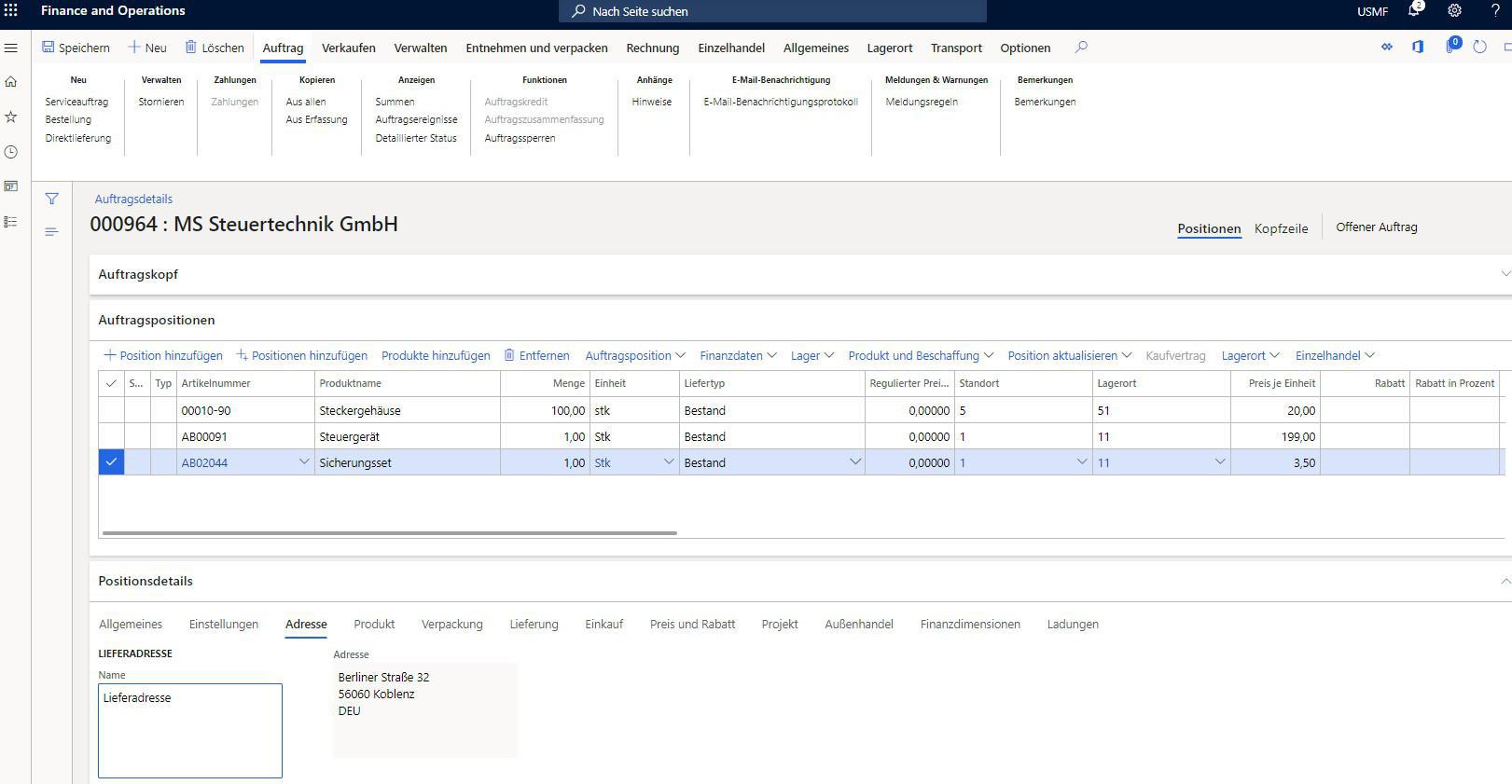Switch to the Verwalten ribbon tab
Image resolution: width=1512 pixels, height=784 pixels.
[421, 48]
